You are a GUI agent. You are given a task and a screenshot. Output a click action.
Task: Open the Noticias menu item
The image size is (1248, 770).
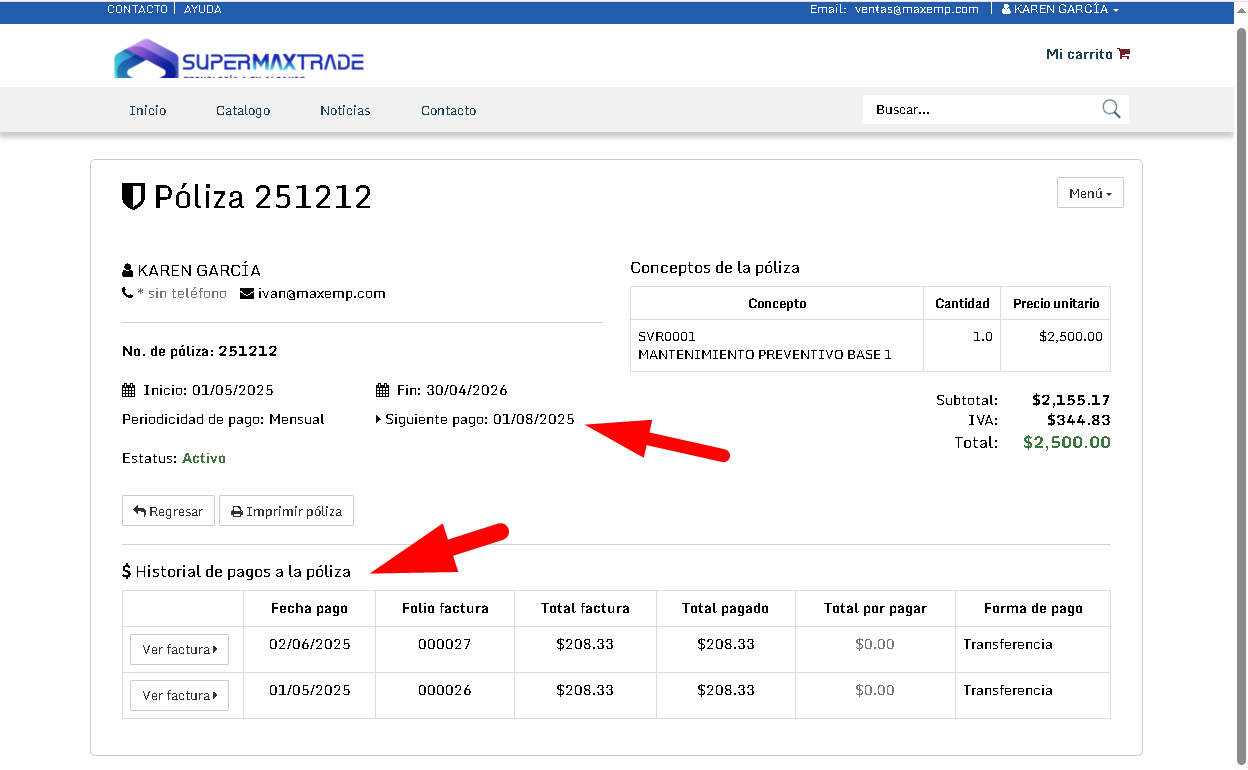point(345,110)
